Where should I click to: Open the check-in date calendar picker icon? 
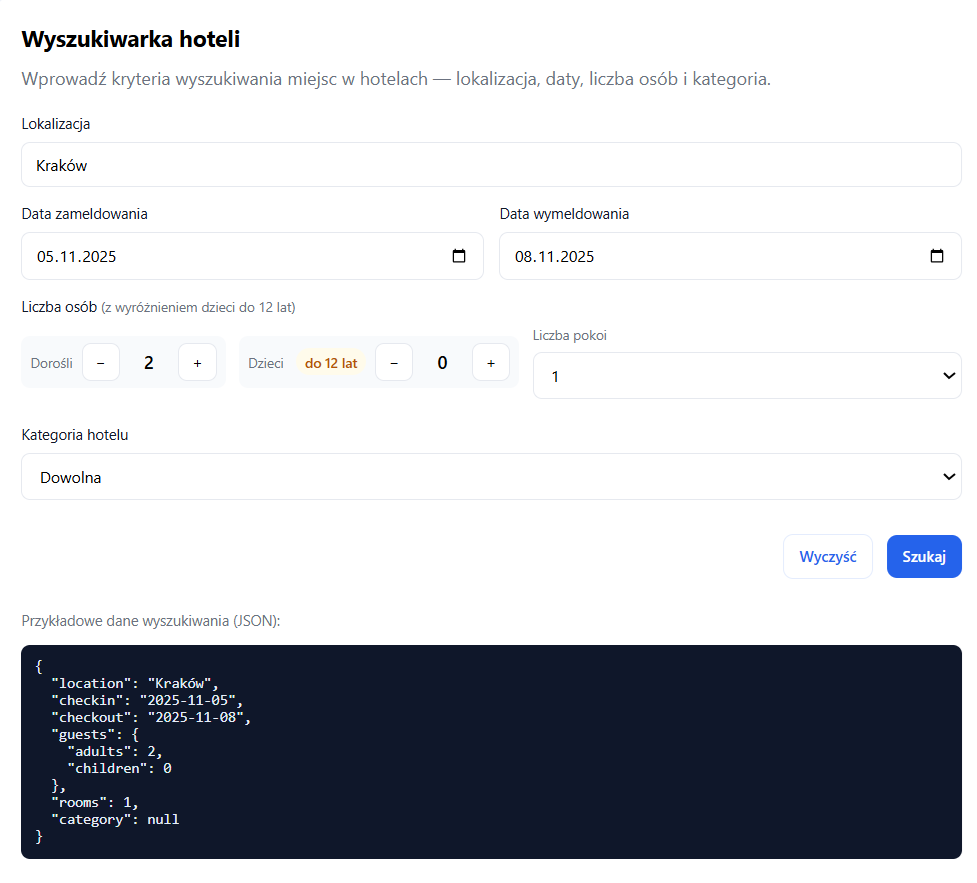459,256
